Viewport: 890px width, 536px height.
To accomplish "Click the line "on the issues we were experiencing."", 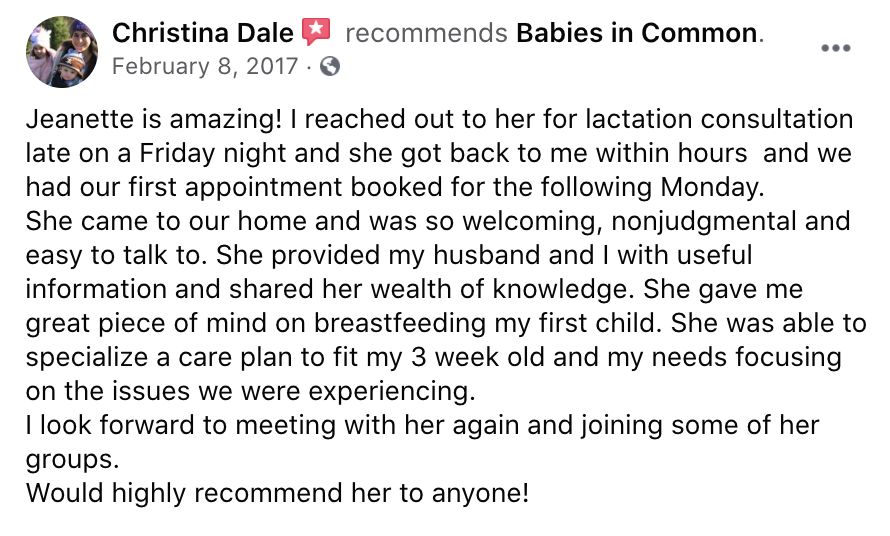I will [250, 391].
